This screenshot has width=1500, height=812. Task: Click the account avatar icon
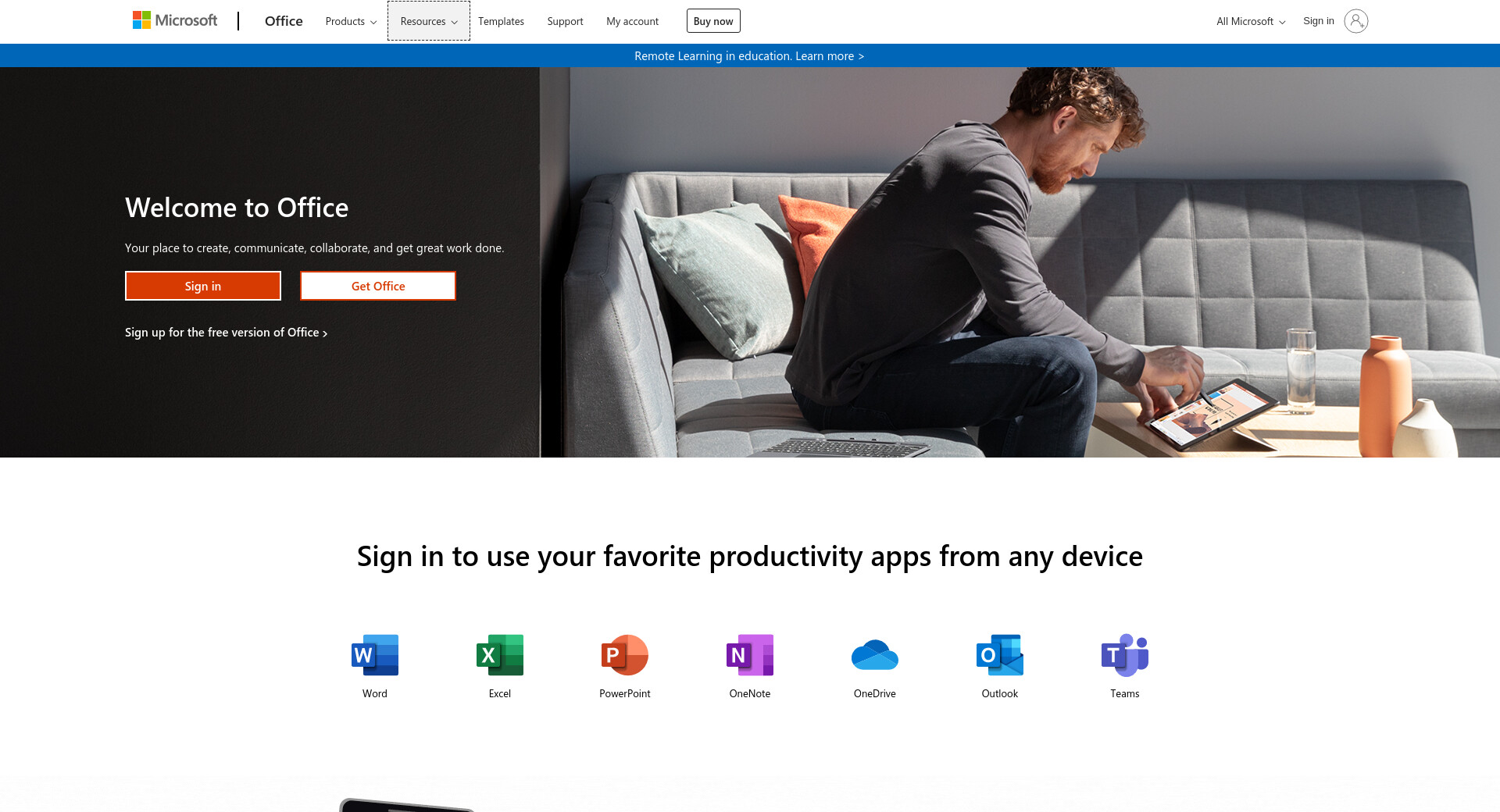point(1355,21)
